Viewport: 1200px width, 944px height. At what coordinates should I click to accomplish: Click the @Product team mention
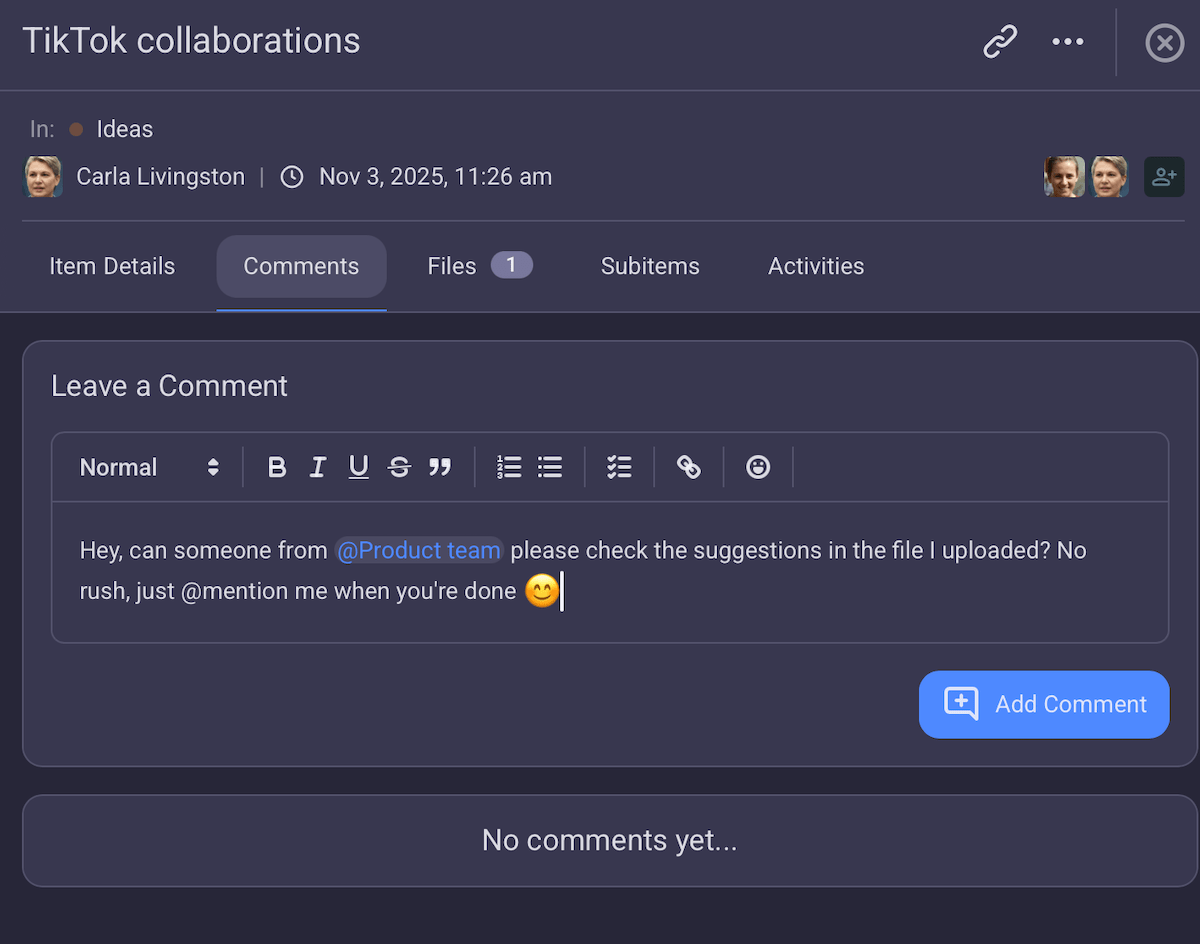[419, 550]
